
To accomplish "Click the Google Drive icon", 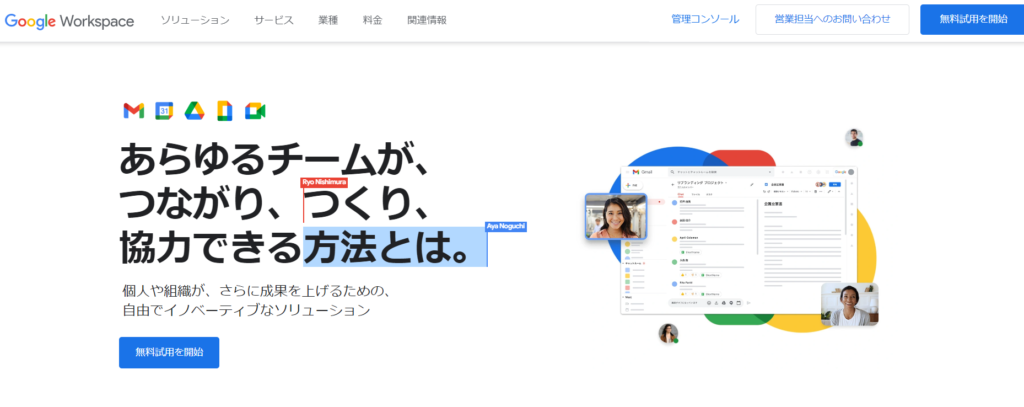I will click(194, 111).
